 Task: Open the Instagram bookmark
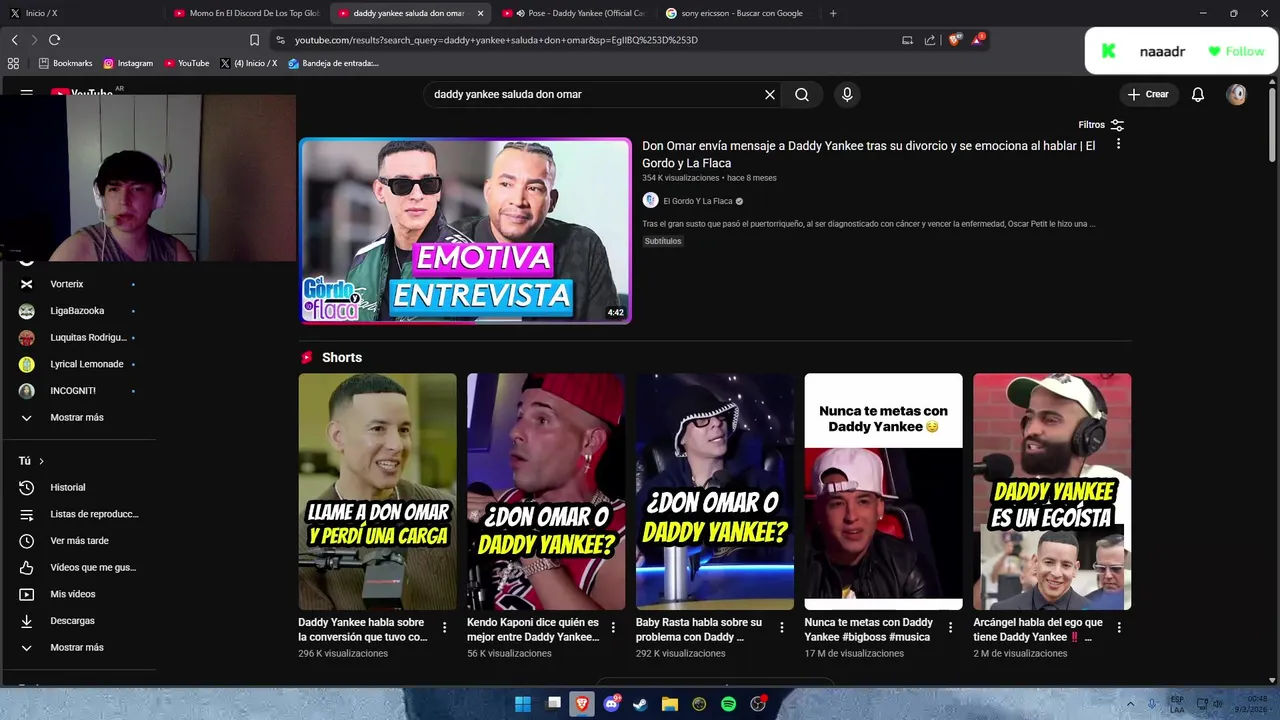coord(128,63)
